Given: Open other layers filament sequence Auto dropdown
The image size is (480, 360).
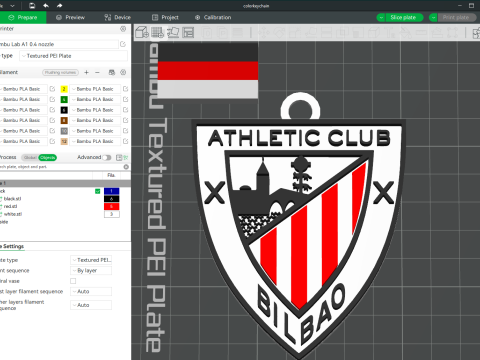Looking at the screenshot, I should tap(91, 305).
